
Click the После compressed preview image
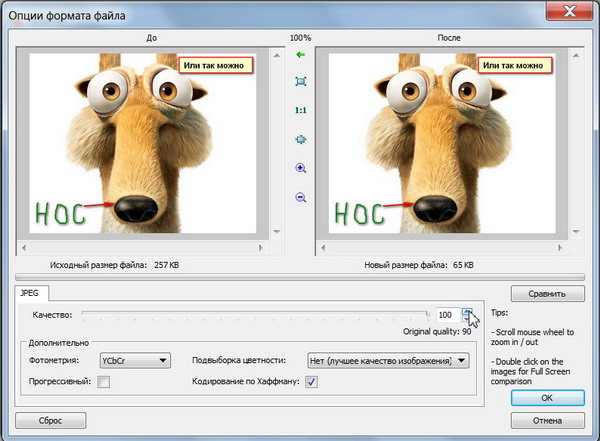pos(442,143)
